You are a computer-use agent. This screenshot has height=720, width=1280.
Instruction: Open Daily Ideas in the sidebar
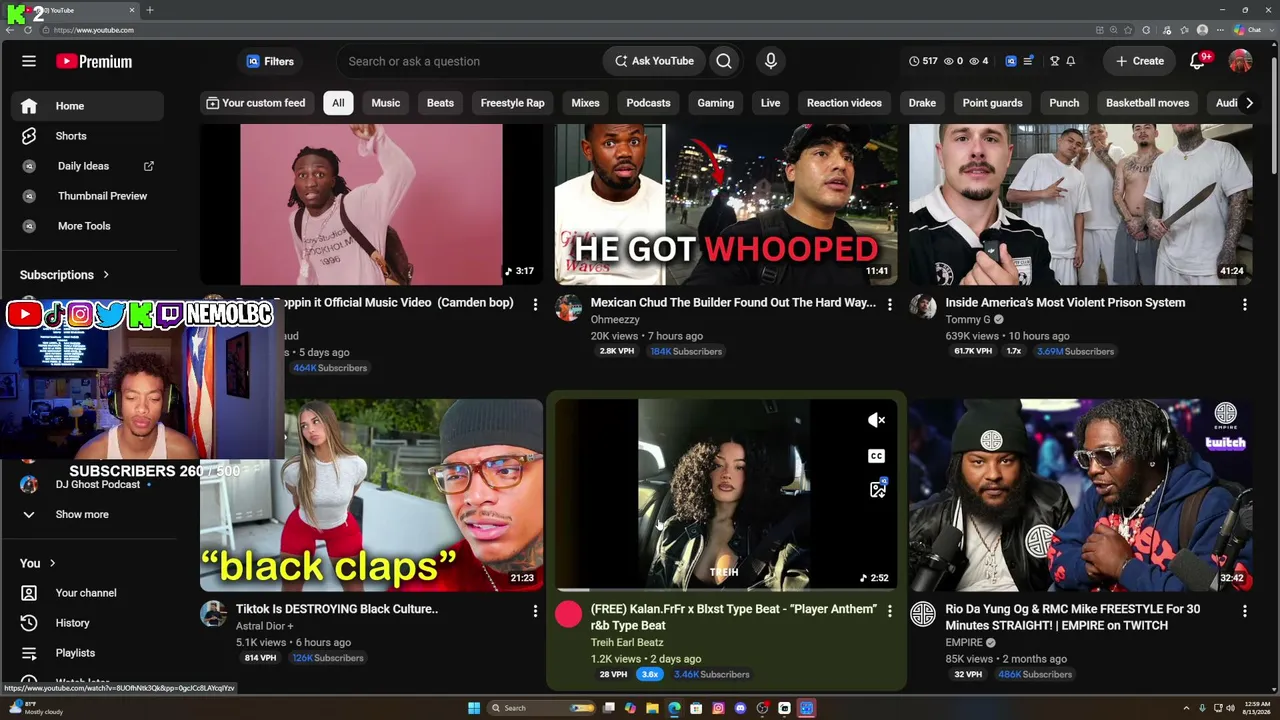(88, 166)
